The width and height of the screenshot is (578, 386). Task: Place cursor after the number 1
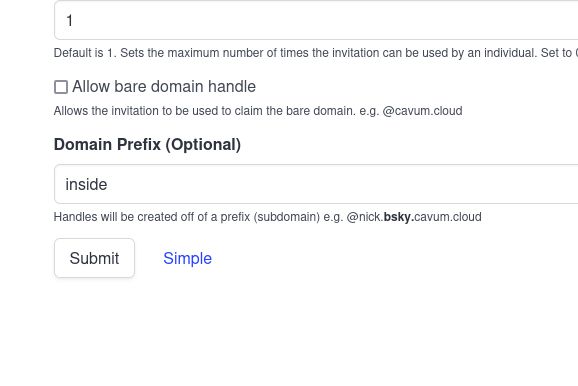(x=73, y=20)
